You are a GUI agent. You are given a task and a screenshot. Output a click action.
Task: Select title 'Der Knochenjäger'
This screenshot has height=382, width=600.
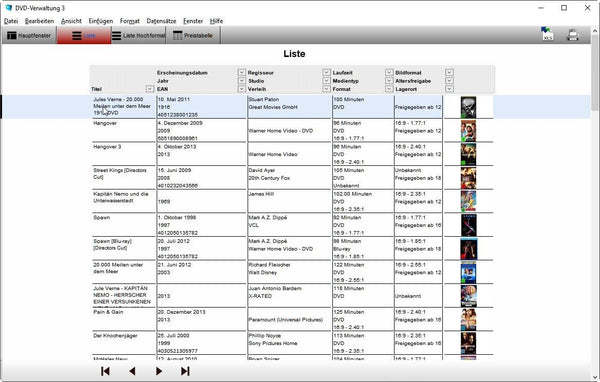point(115,336)
